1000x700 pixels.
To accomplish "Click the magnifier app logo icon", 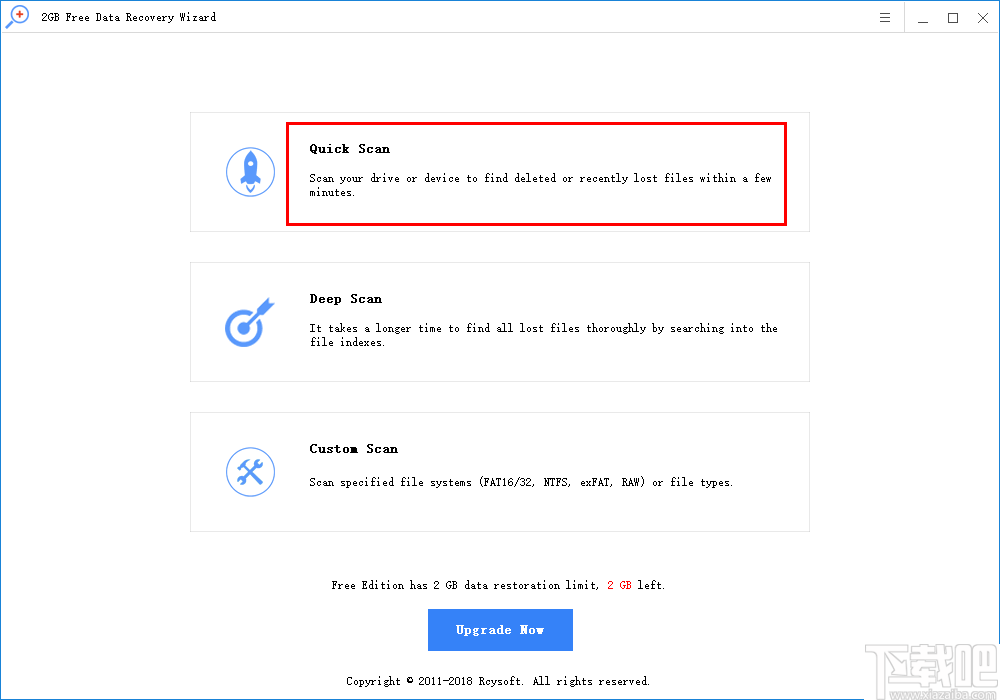I will coord(16,16).
